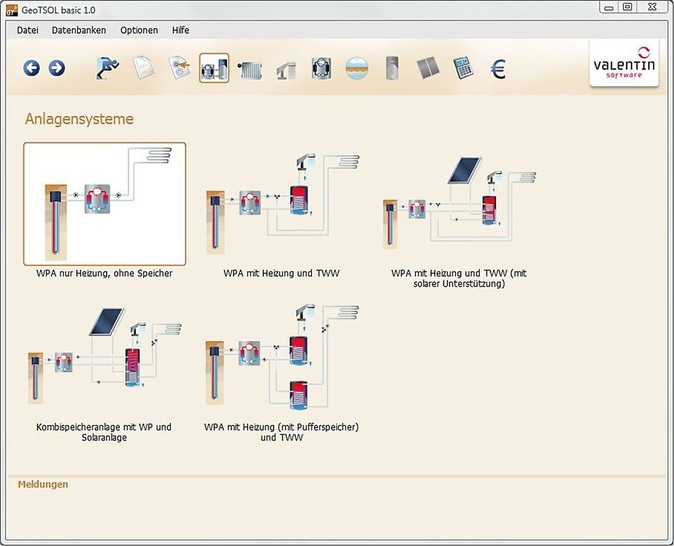Screen dimensions: 674x546
Task: Open the storage tank toolbar icon
Action: point(392,68)
